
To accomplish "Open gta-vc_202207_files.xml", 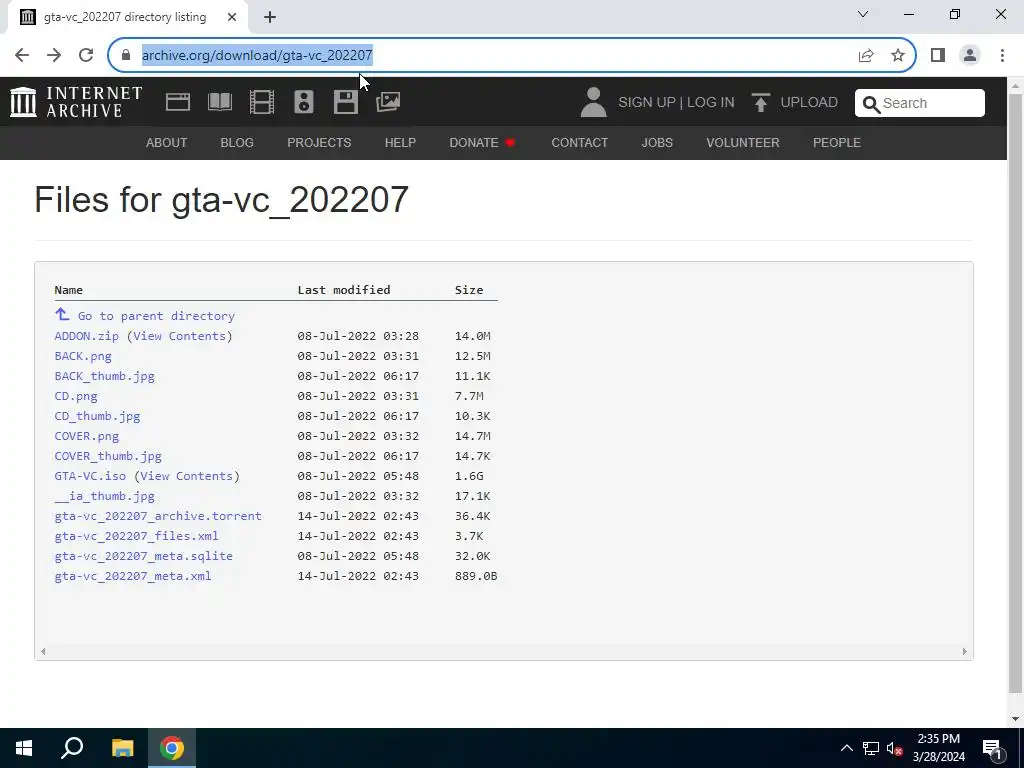I will tap(136, 536).
